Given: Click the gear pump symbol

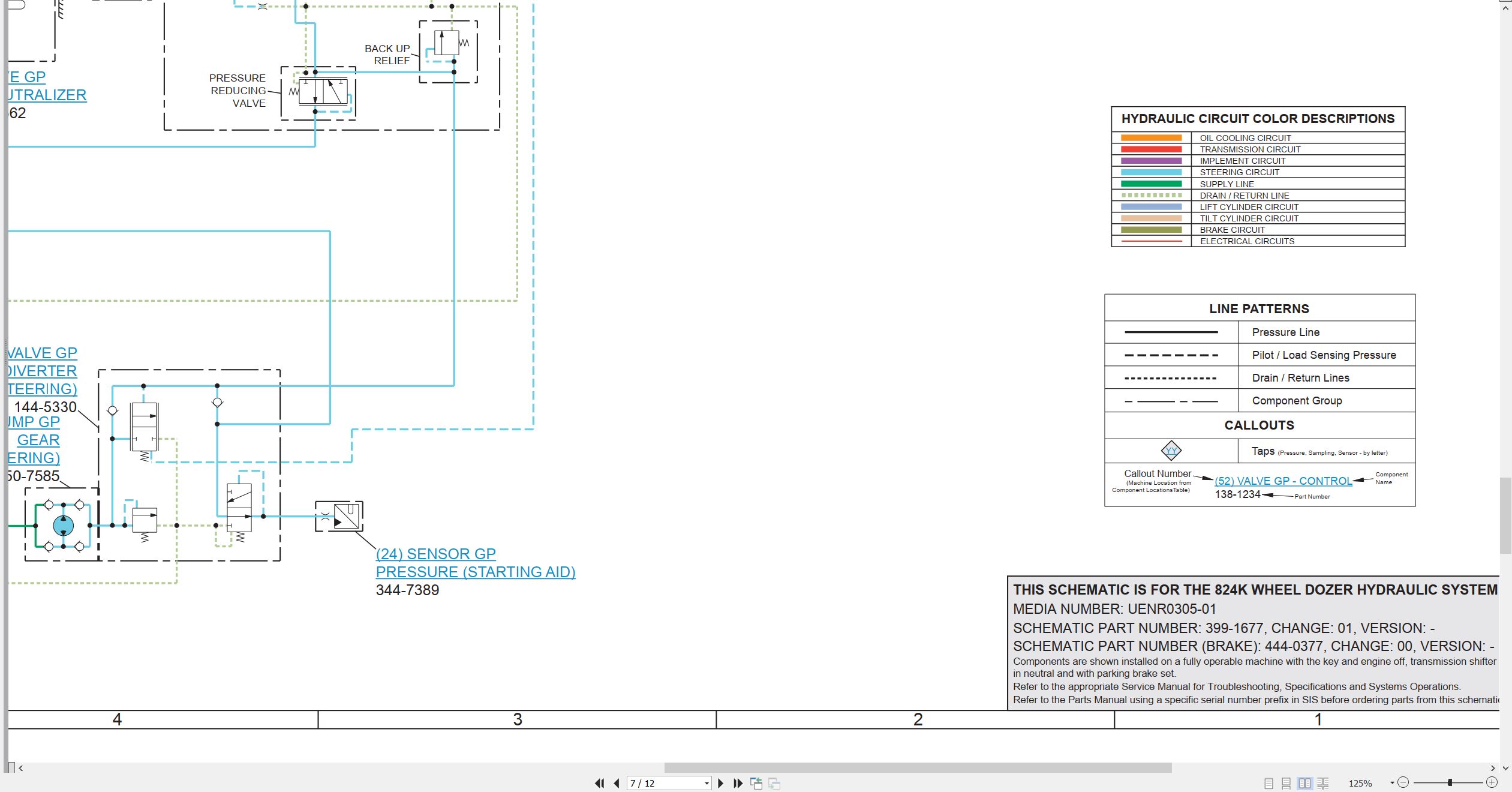Looking at the screenshot, I should (x=63, y=526).
